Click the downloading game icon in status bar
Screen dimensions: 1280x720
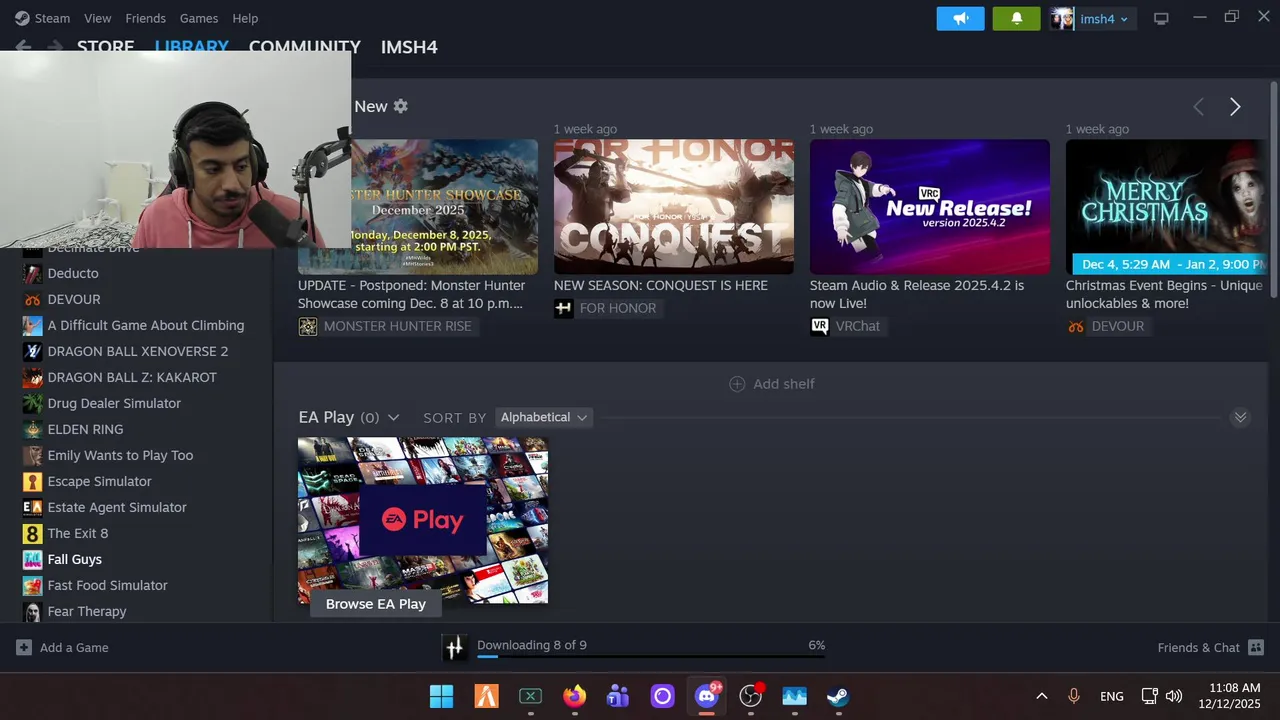455,648
